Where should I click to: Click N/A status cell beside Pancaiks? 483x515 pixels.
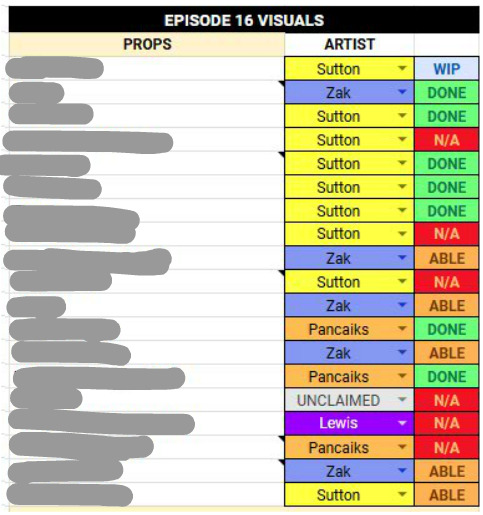point(447,447)
